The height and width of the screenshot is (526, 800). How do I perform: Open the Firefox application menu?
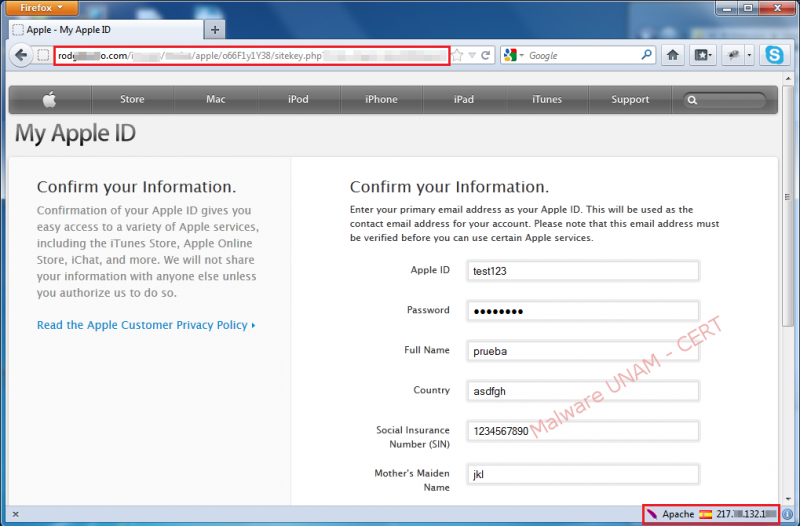tap(42, 8)
